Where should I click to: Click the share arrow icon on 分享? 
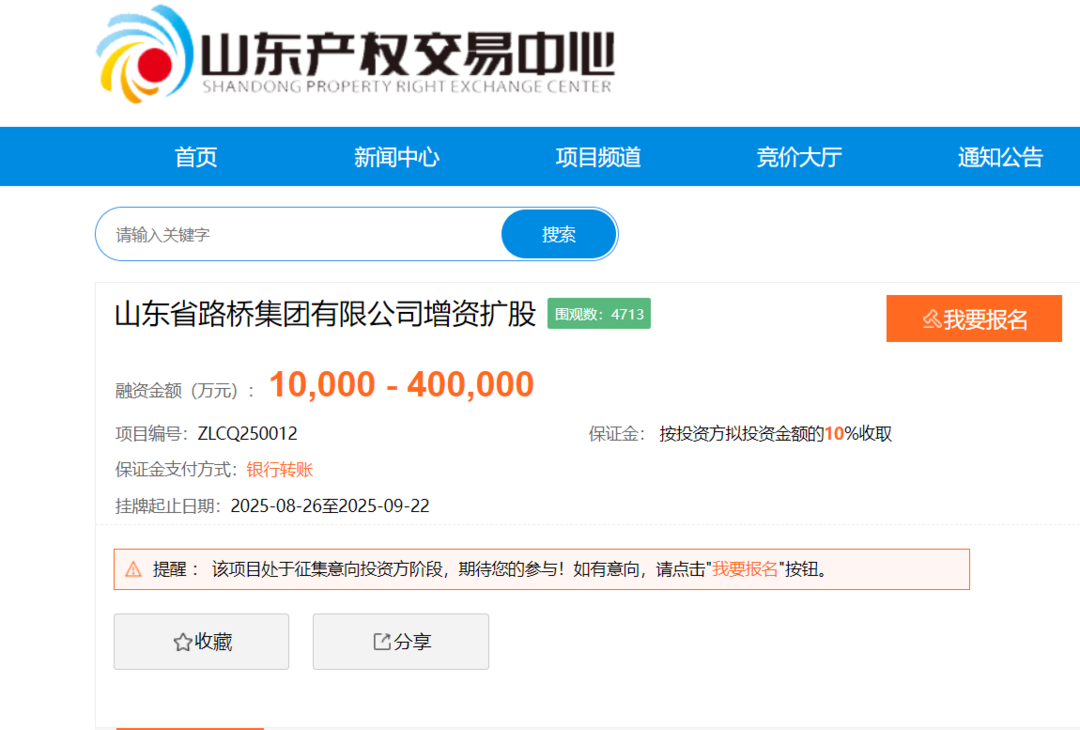click(382, 642)
